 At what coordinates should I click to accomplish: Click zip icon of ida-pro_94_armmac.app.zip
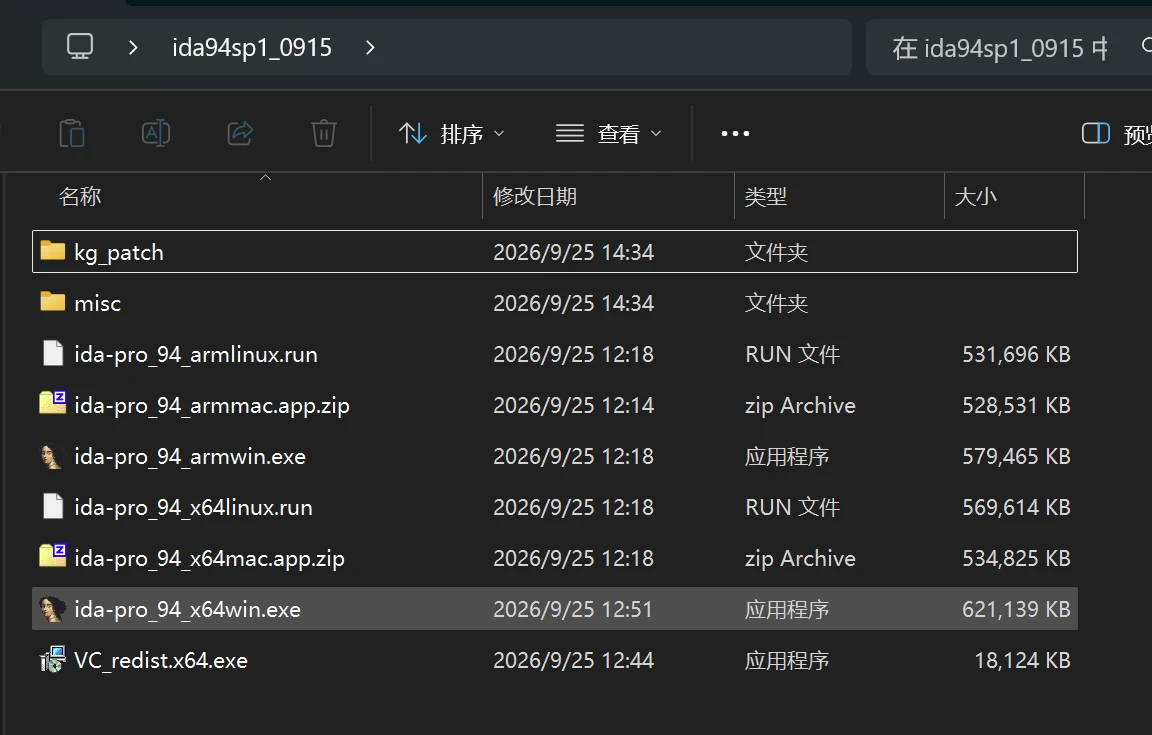coord(53,403)
